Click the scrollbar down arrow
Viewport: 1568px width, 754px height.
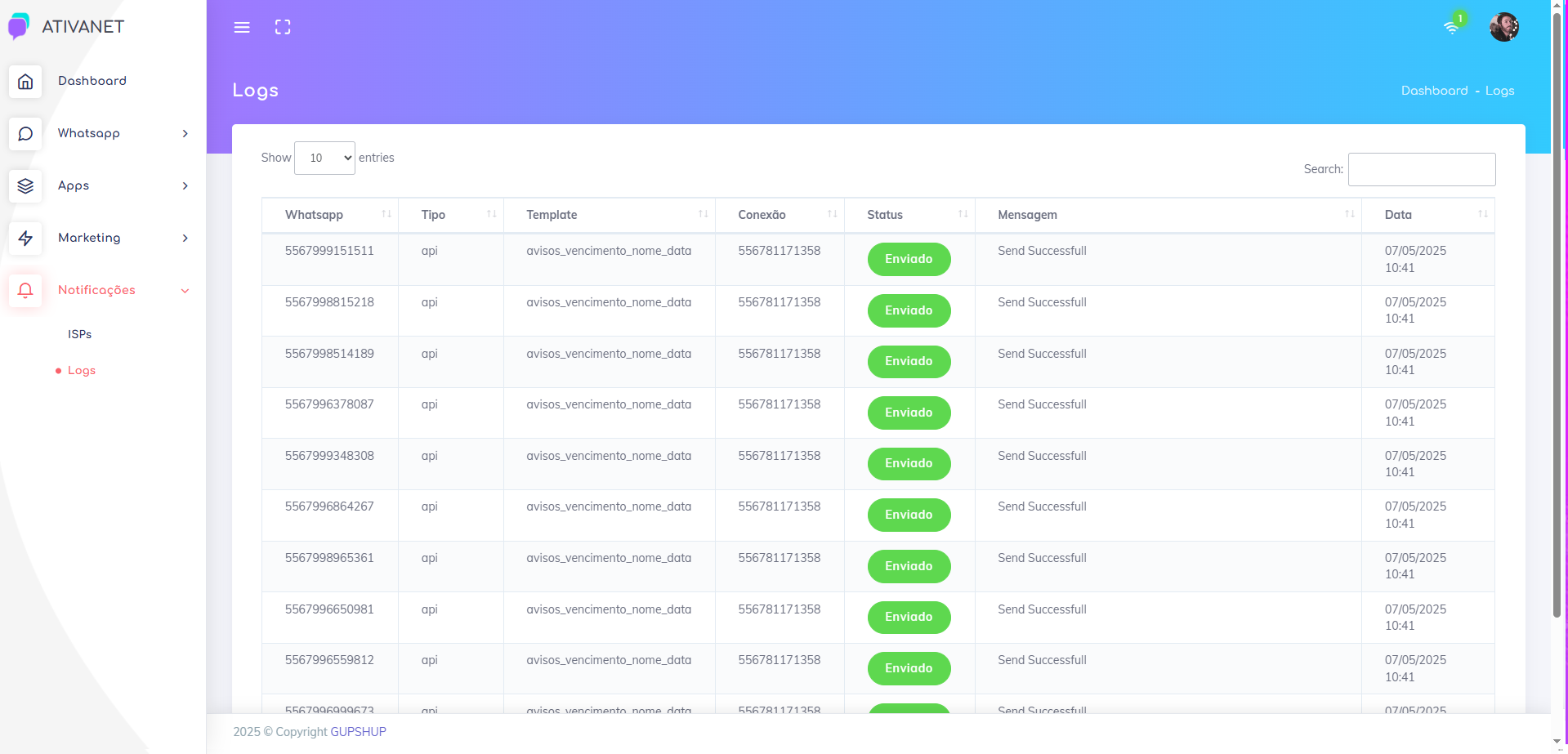pyautogui.click(x=1557, y=742)
